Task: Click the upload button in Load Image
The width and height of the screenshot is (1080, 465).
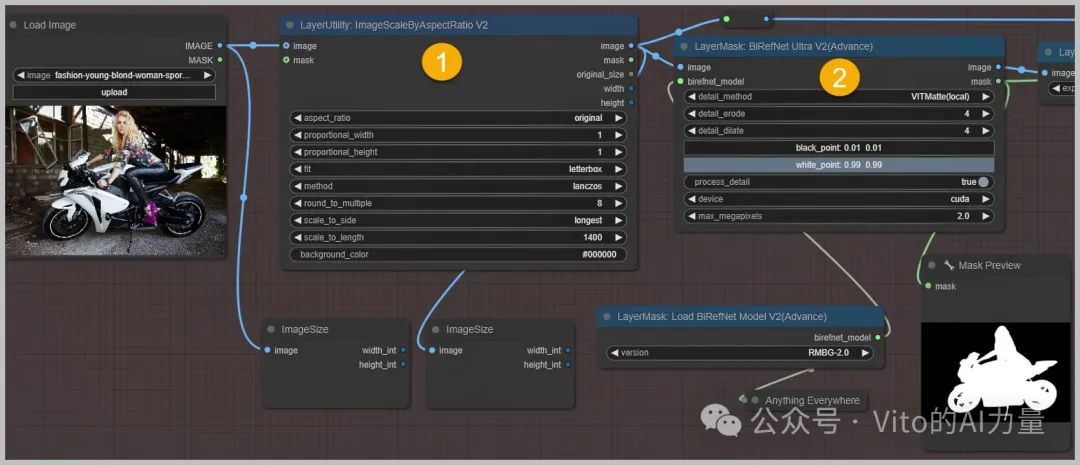Action: pyautogui.click(x=114, y=92)
